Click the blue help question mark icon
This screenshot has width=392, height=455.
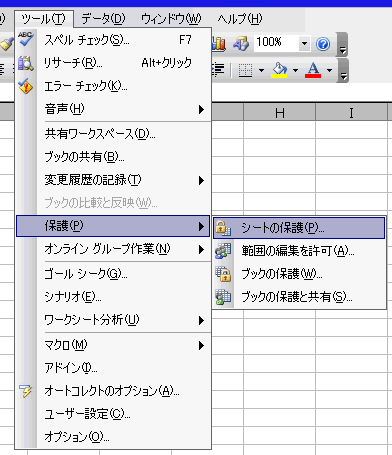(323, 44)
